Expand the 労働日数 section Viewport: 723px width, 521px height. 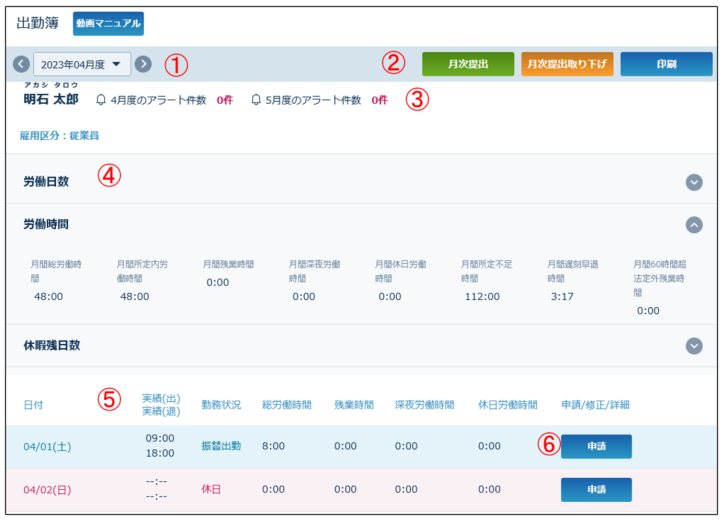tap(694, 182)
